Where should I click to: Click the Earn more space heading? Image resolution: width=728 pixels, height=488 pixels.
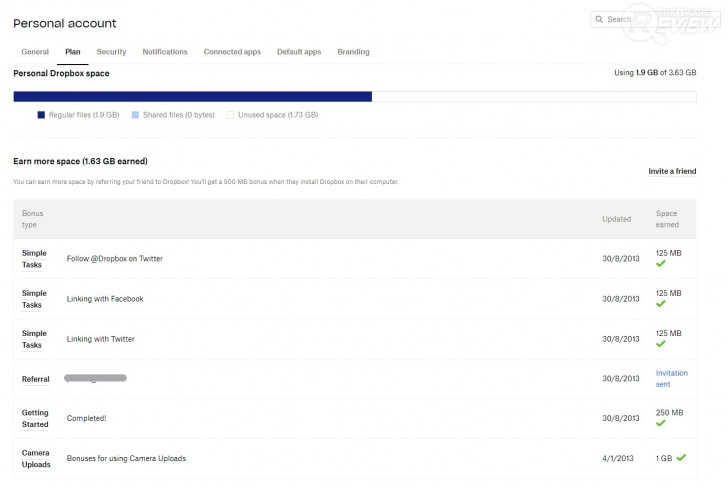pos(80,162)
